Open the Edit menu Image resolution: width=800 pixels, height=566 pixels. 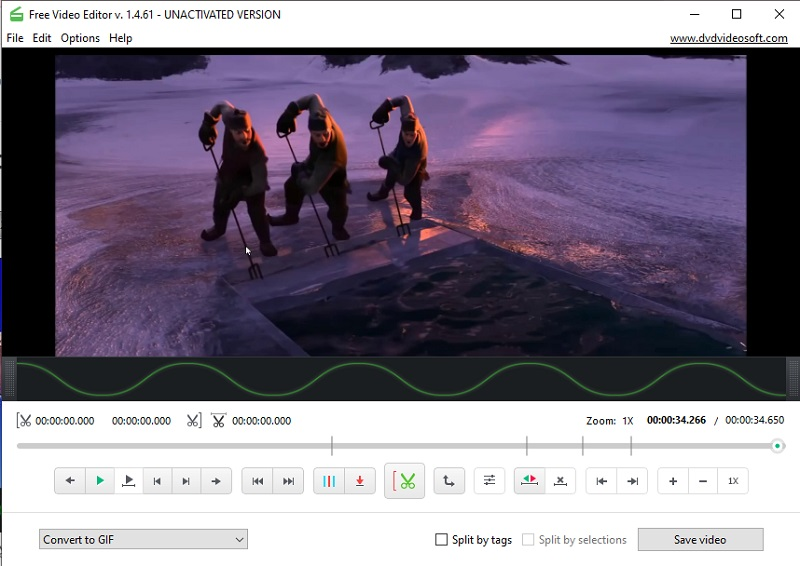coord(42,38)
